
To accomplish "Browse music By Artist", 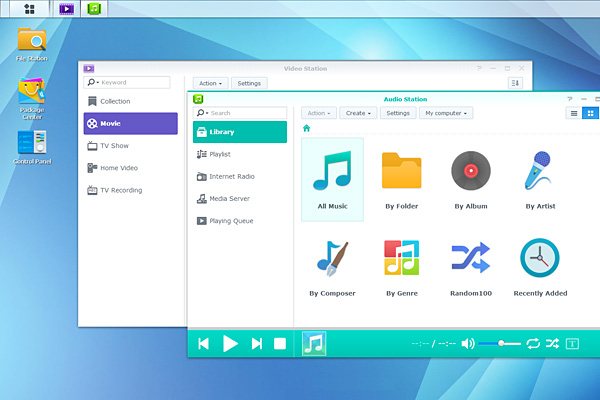I will click(x=540, y=178).
